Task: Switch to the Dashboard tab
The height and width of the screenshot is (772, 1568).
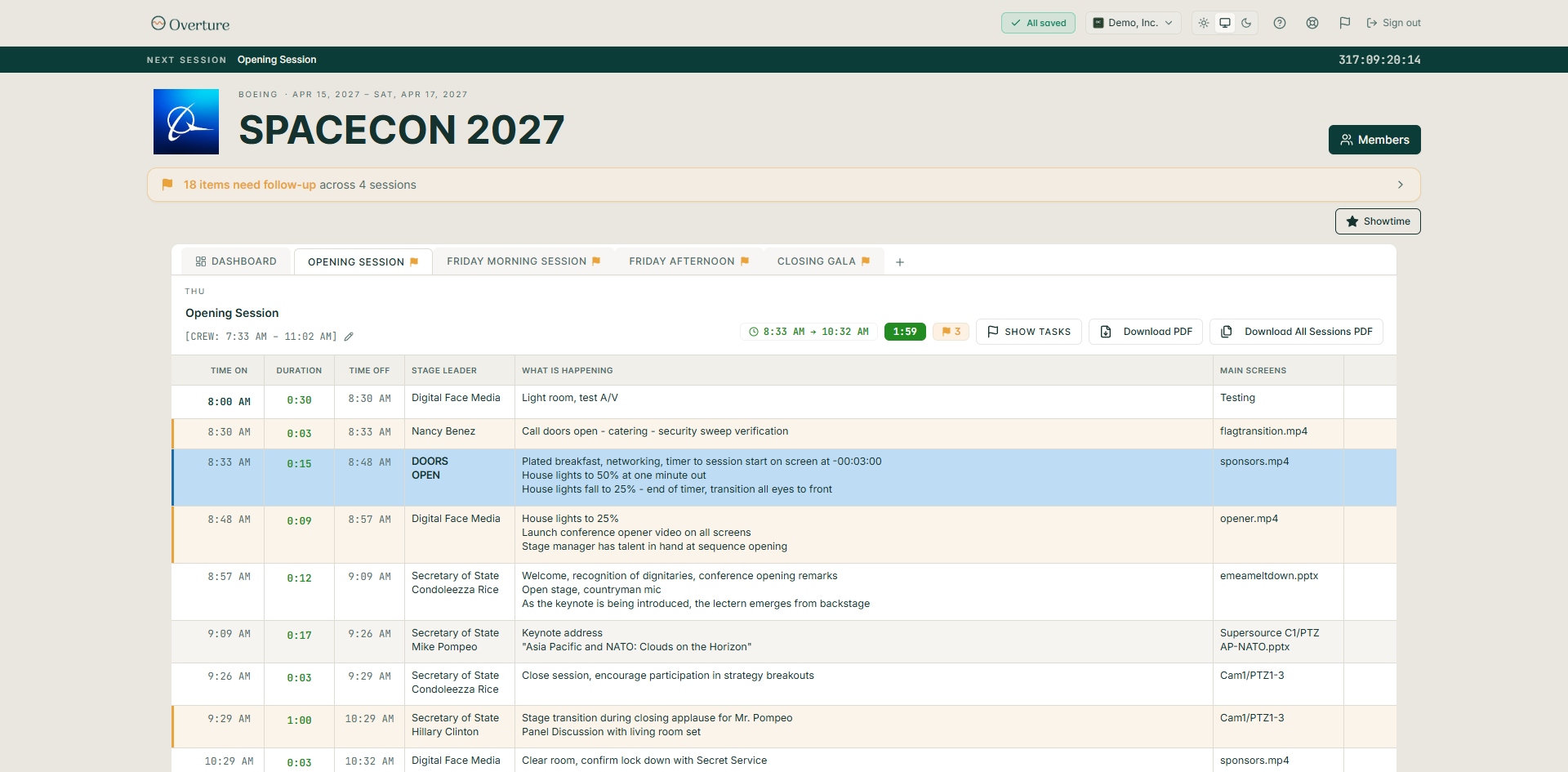Action: tap(236, 261)
